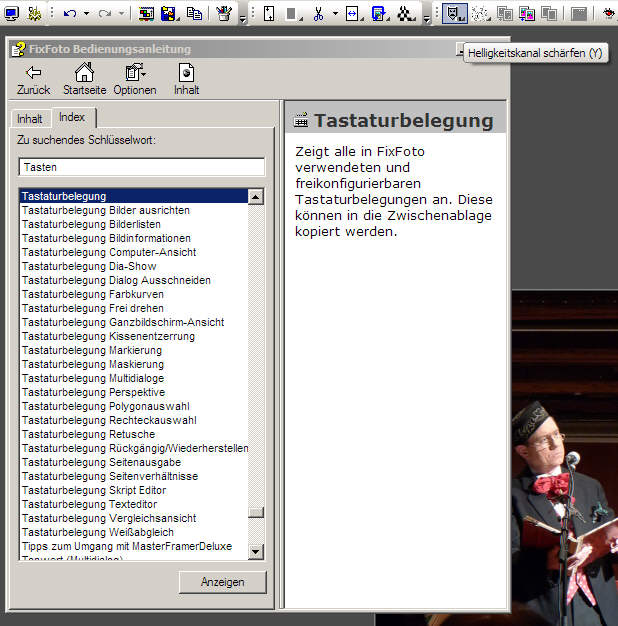The image size is (618, 626).
Task: Click the index list scroll up arrow
Action: tap(256, 197)
